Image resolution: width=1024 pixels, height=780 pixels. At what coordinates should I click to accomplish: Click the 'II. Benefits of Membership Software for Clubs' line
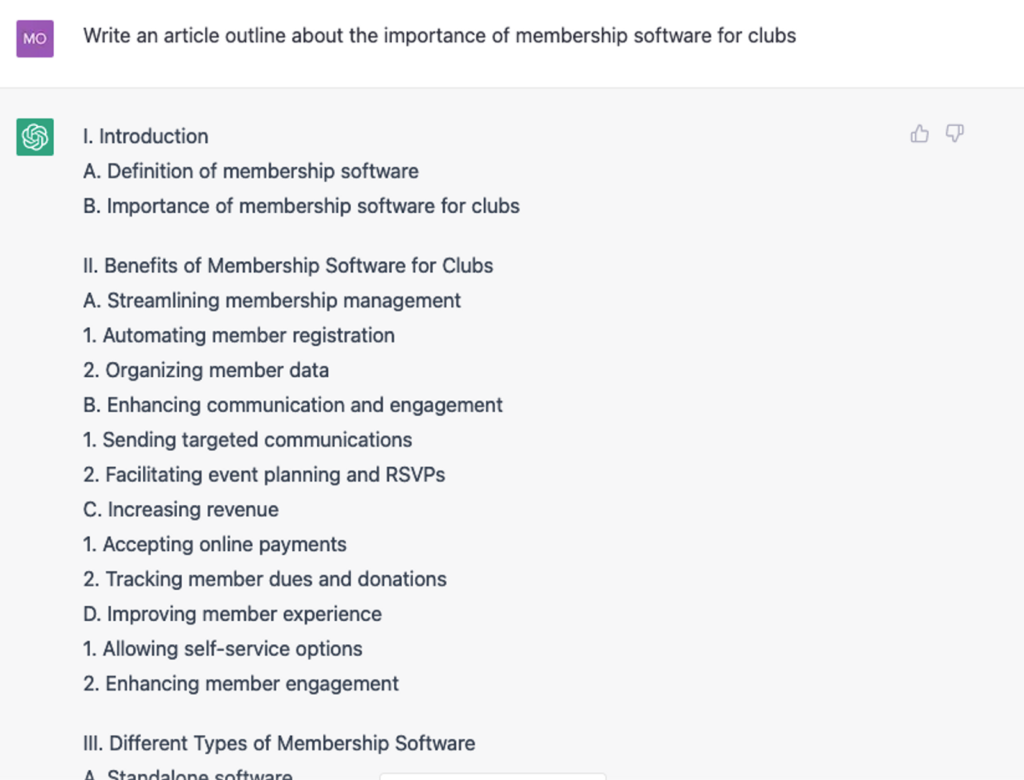click(x=288, y=266)
